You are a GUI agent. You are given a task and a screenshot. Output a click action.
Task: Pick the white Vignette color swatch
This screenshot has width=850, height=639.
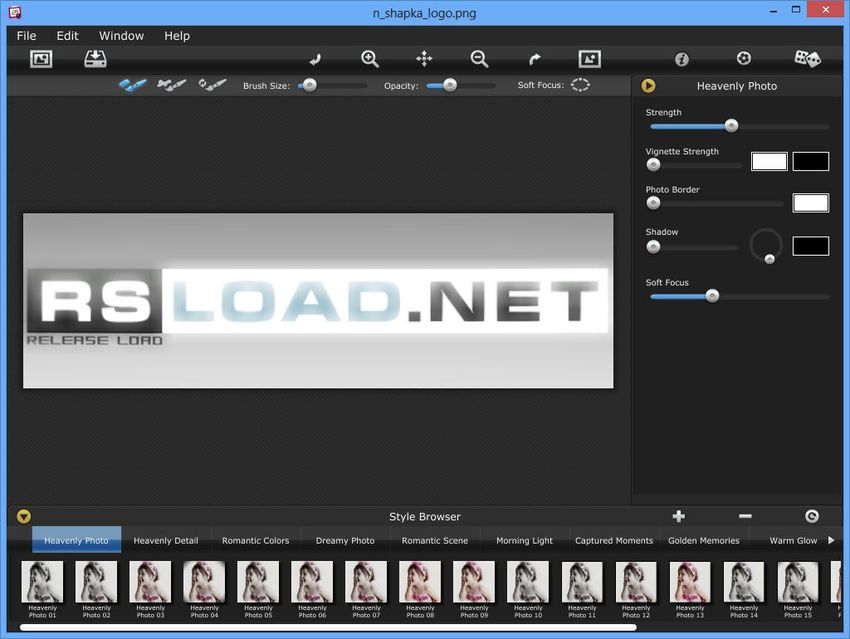coord(769,162)
